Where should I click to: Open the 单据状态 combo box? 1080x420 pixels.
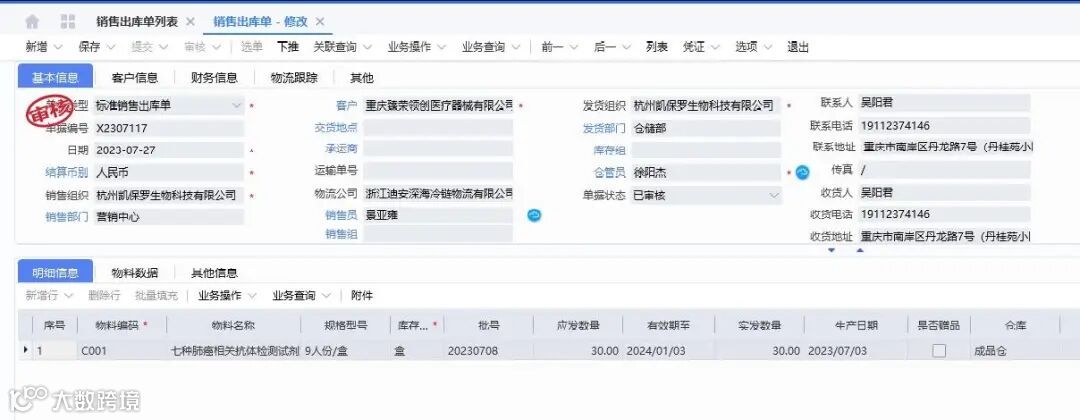(x=706, y=196)
